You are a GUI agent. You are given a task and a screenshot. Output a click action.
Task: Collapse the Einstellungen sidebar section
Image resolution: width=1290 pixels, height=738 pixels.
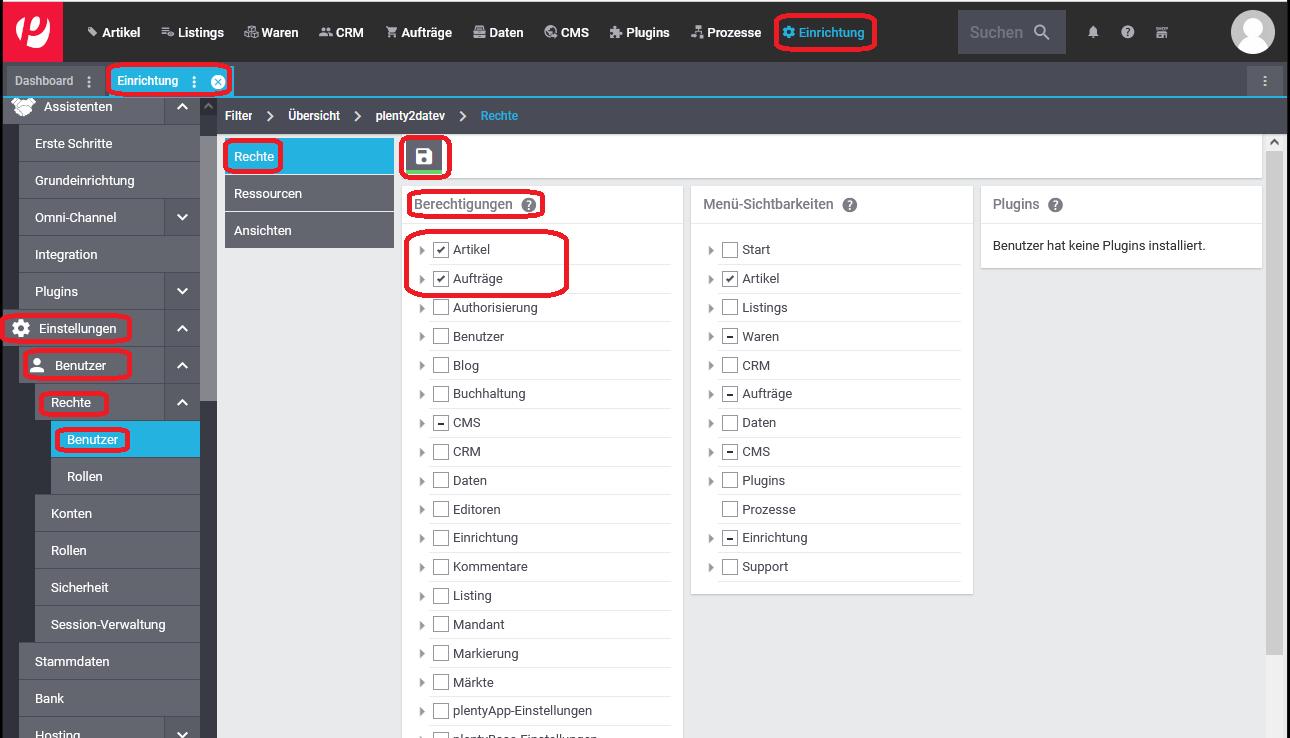point(182,328)
